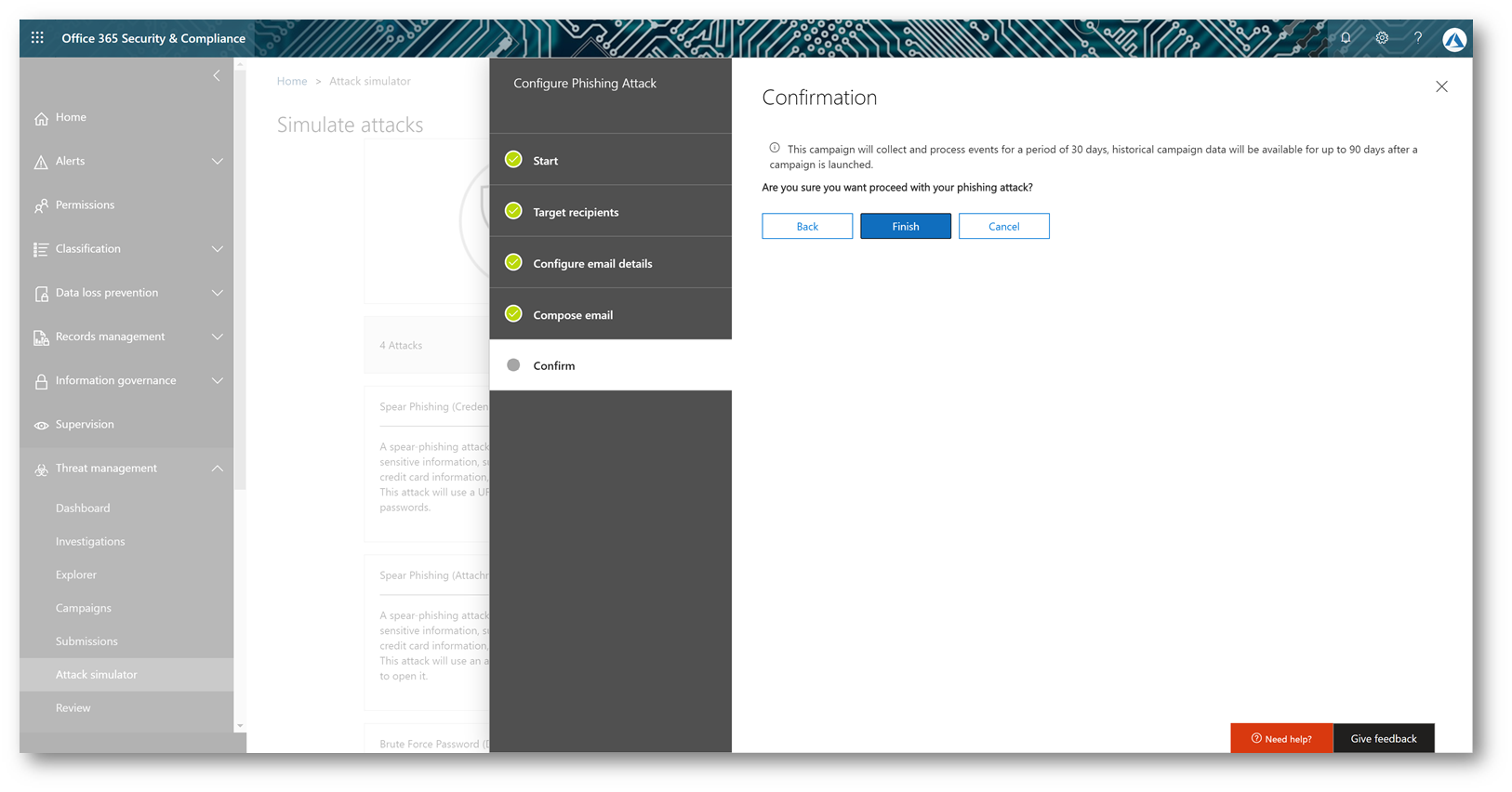1512x792 pixels.
Task: Click the Office 365 Security & Compliance title
Action: (153, 38)
